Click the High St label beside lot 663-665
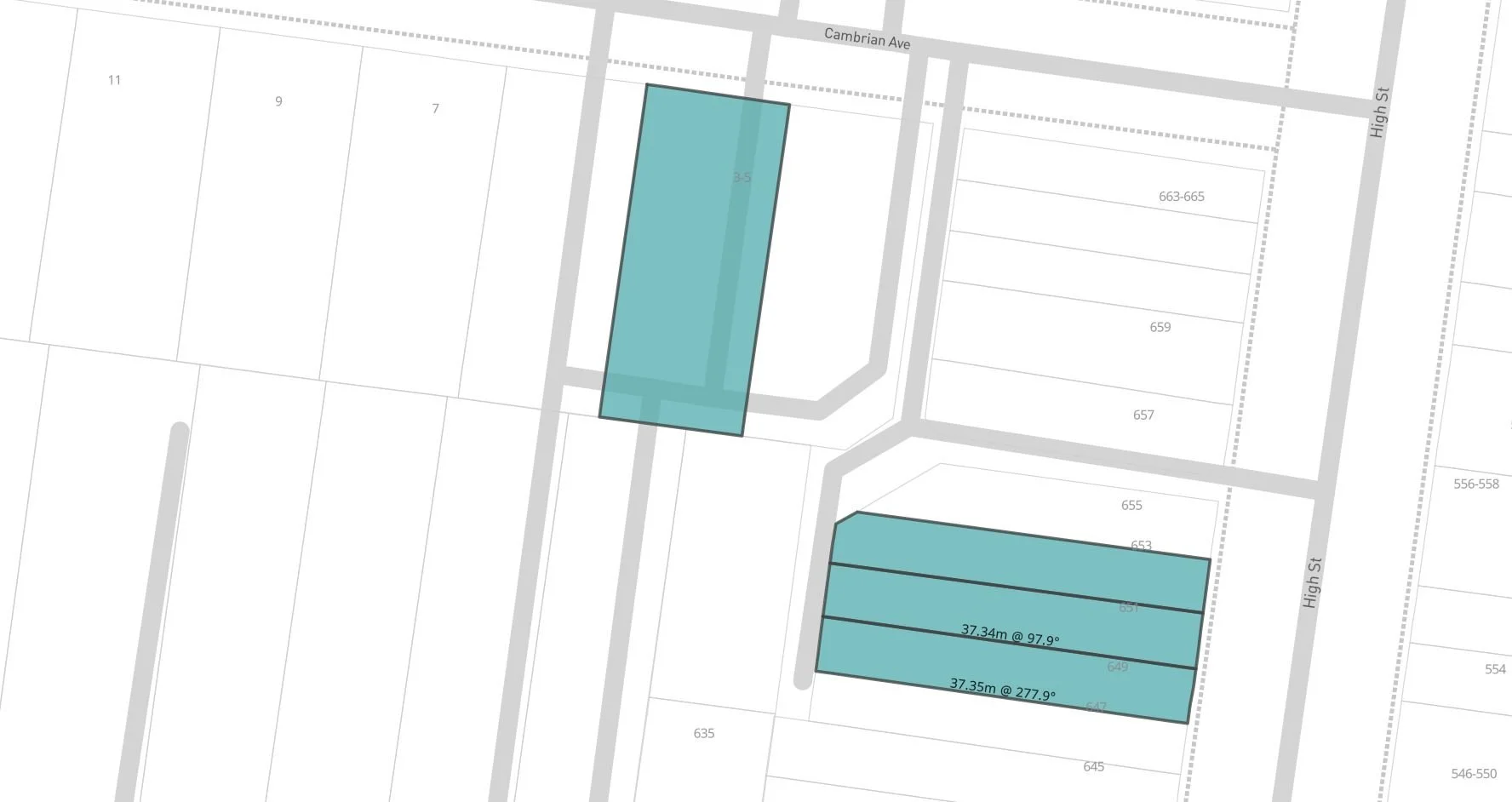This screenshot has width=1512, height=802. 1379,112
